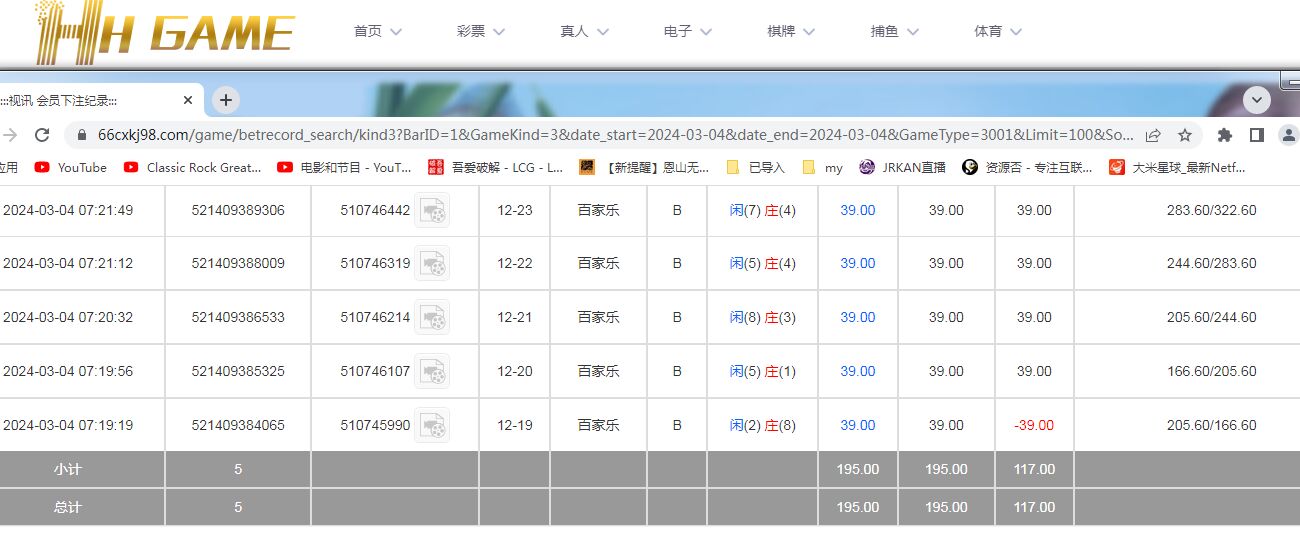Open the 已导入 bookmarks folder
The width and height of the screenshot is (1300, 534).
pyautogui.click(x=756, y=168)
